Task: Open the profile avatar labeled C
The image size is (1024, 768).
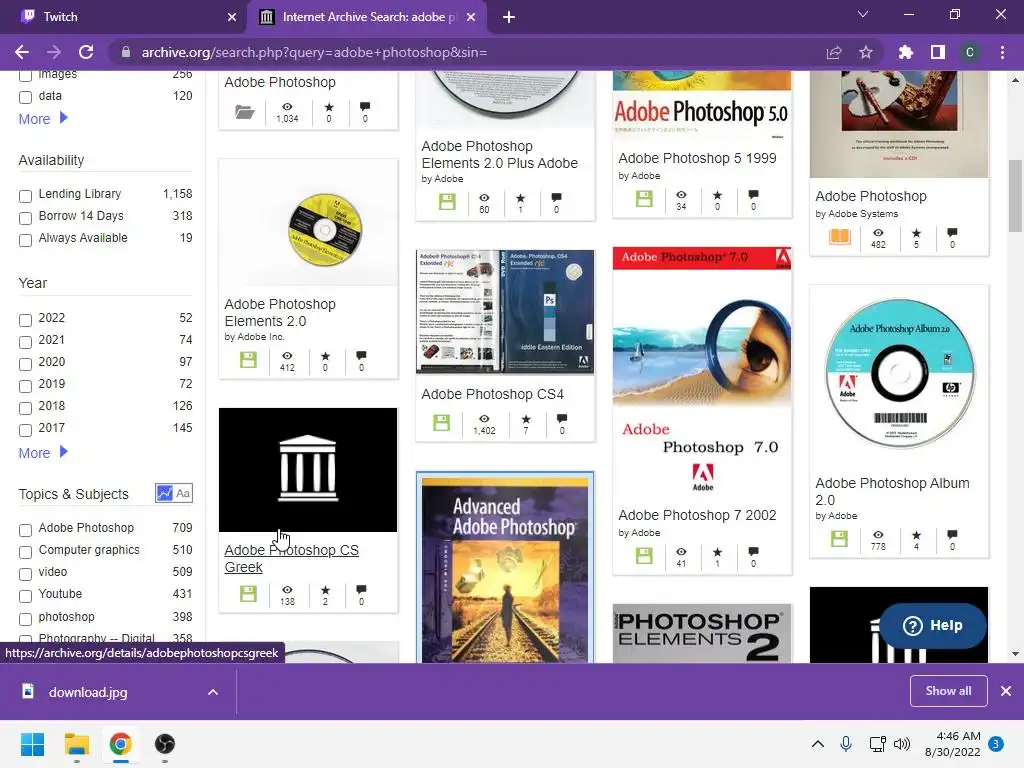Action: point(970,52)
